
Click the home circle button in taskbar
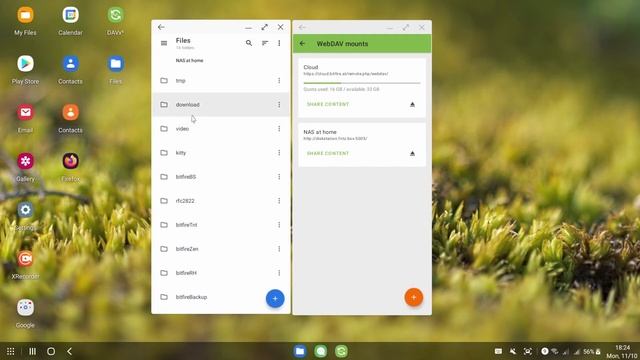51,351
